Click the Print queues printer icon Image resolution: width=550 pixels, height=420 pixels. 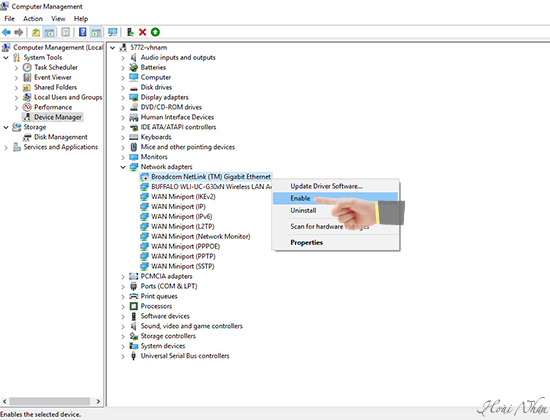[133, 296]
